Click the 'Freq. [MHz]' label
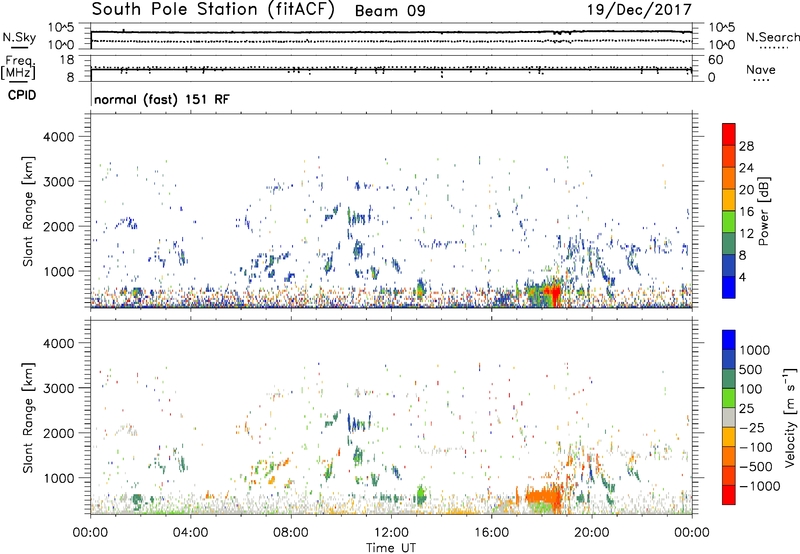The height and width of the screenshot is (554, 800). point(18,67)
